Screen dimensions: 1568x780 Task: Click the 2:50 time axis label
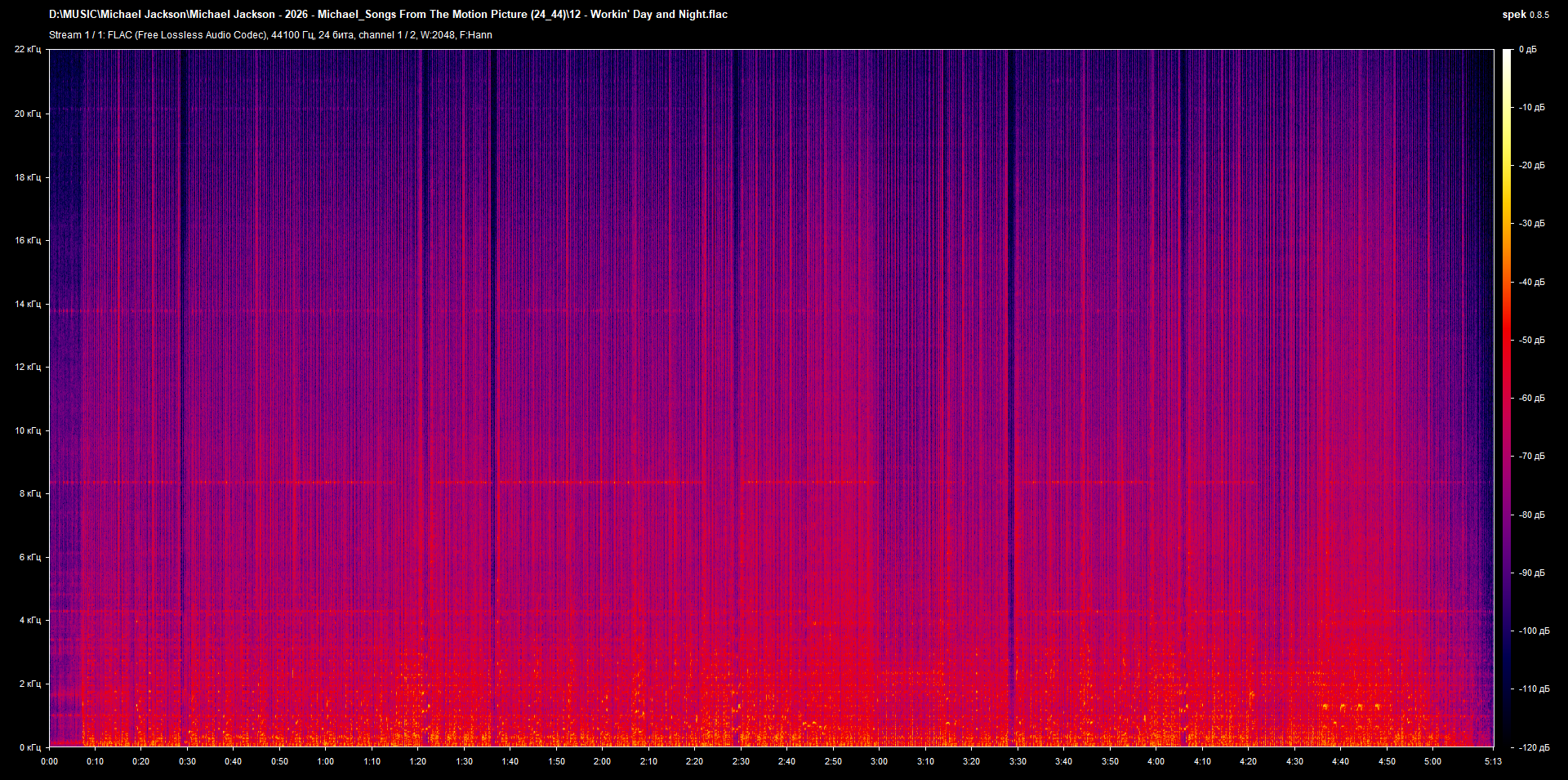[833, 761]
